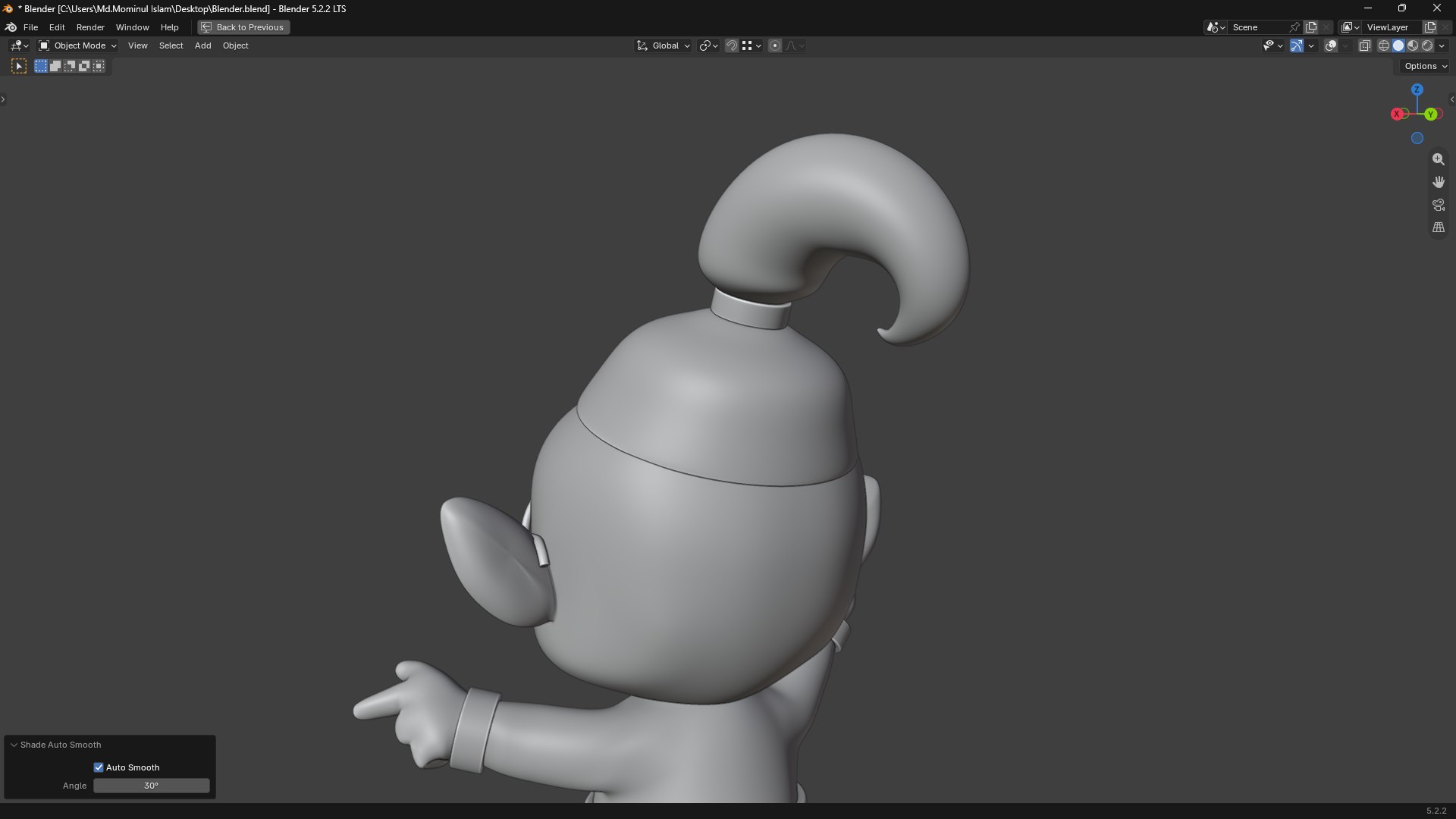This screenshot has width=1456, height=819.
Task: Toggle the camera view icon
Action: tap(1438, 205)
